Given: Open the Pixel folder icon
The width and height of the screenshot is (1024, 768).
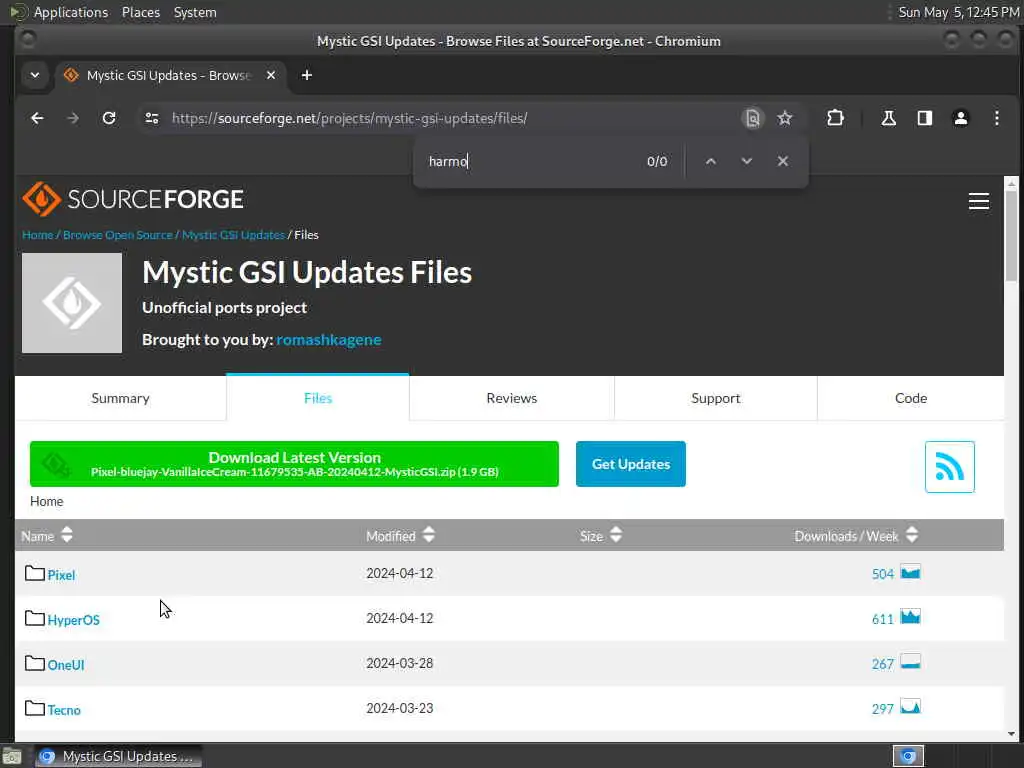Looking at the screenshot, I should [x=35, y=573].
